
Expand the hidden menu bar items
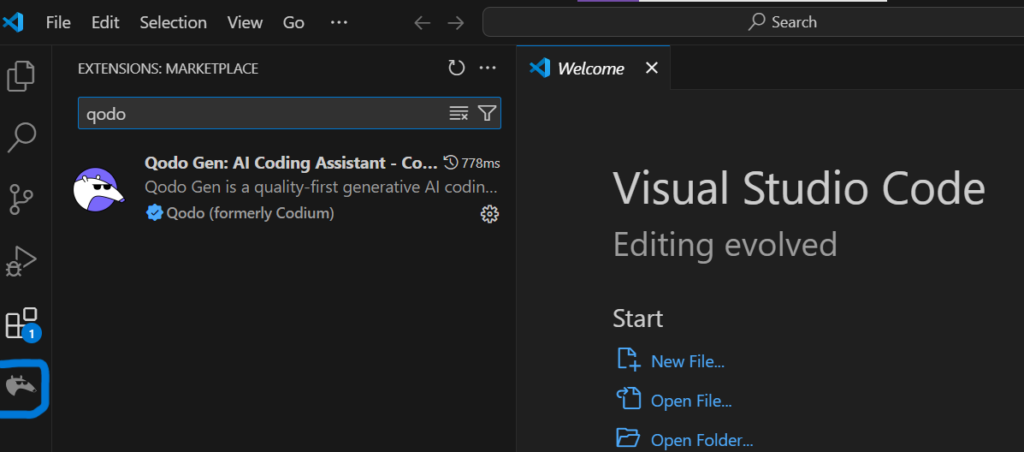[x=339, y=22]
